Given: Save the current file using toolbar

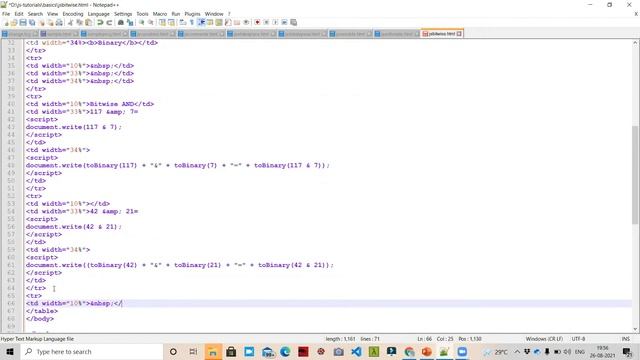Looking at the screenshot, I should pos(23,22).
